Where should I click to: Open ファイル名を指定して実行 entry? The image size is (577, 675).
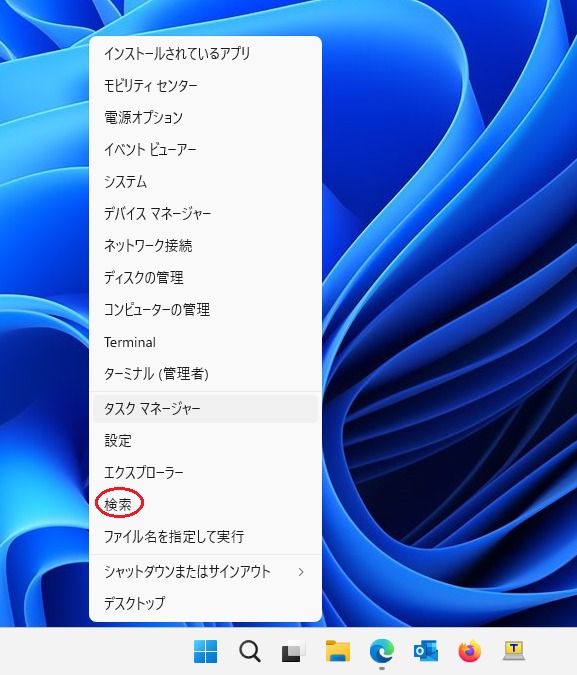point(205,537)
